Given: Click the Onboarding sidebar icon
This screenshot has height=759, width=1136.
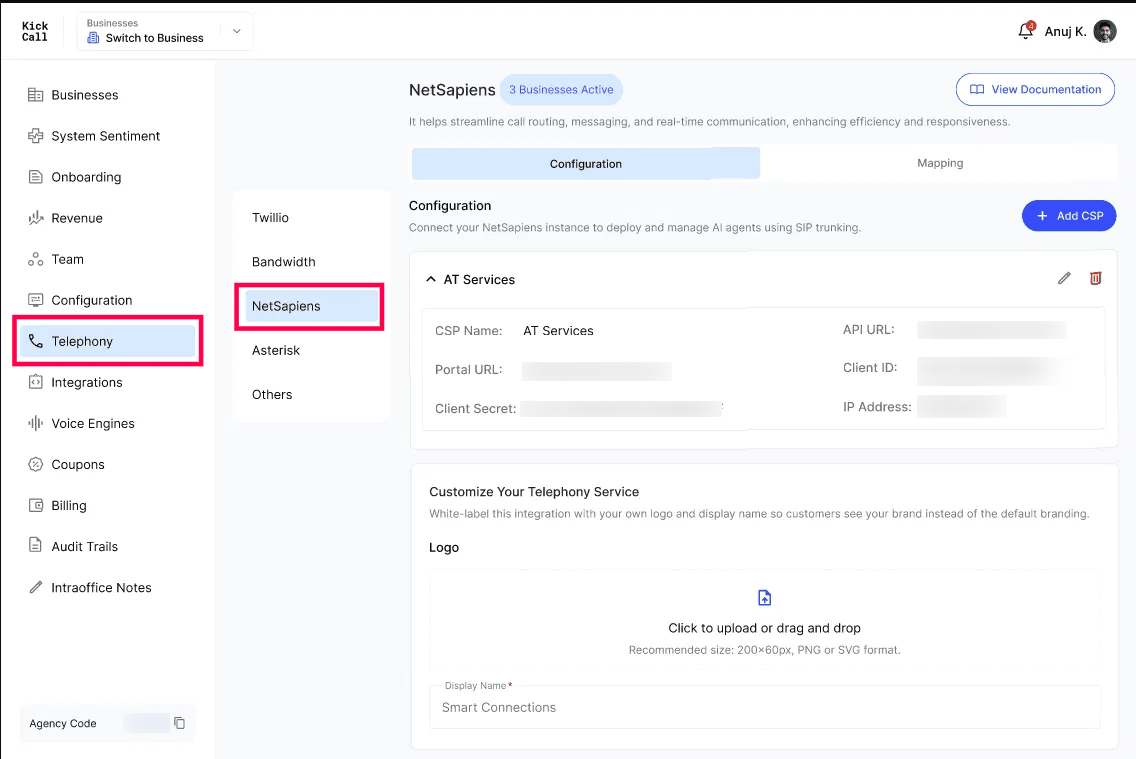Looking at the screenshot, I should coord(35,177).
